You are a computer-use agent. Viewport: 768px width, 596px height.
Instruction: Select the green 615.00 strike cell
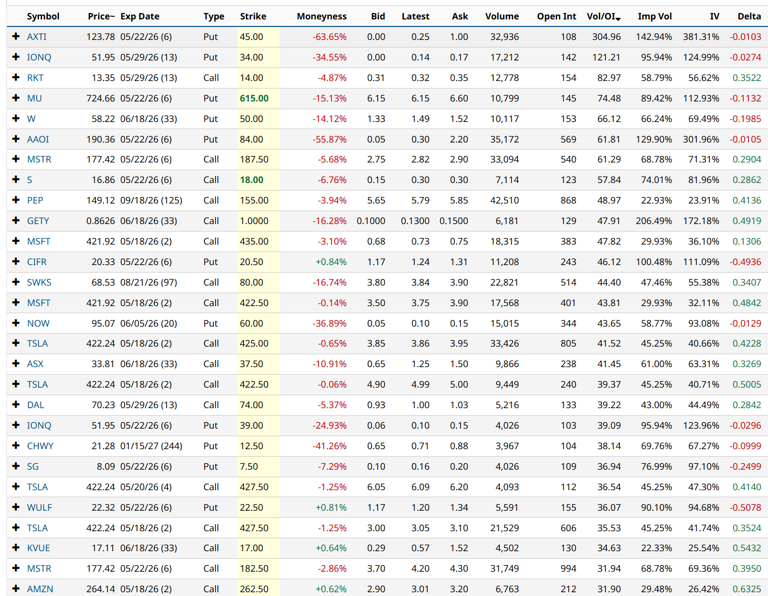254,98
